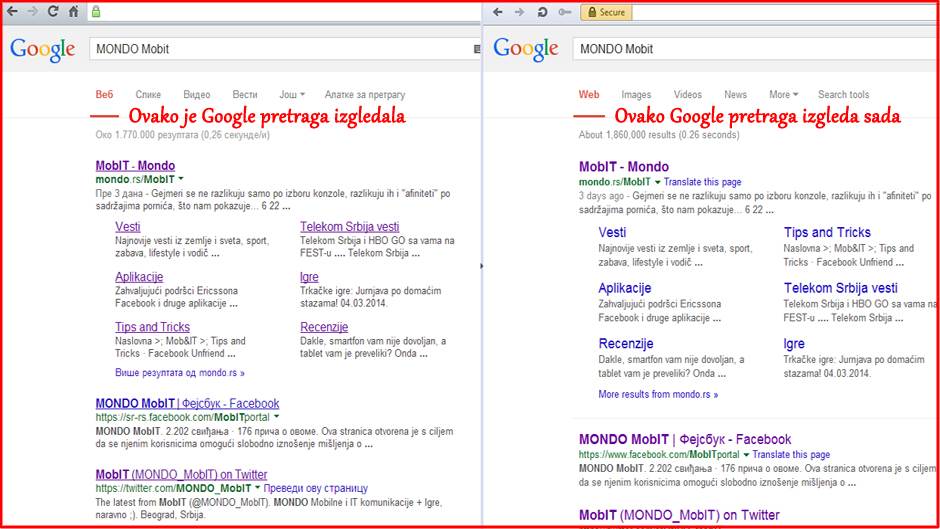
Task: Open underlined Tips and Tricks sitelink in left window
Action: (x=152, y=327)
